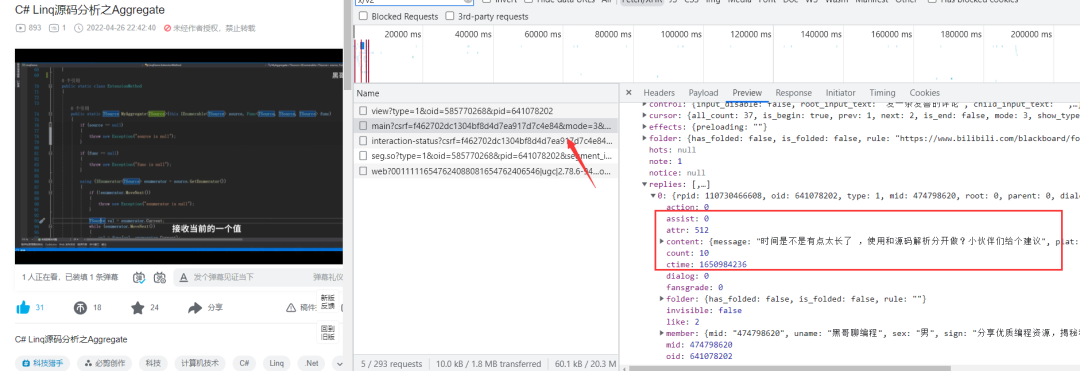
Task: Click the play count icon beside 893
Action: [x=20, y=28]
